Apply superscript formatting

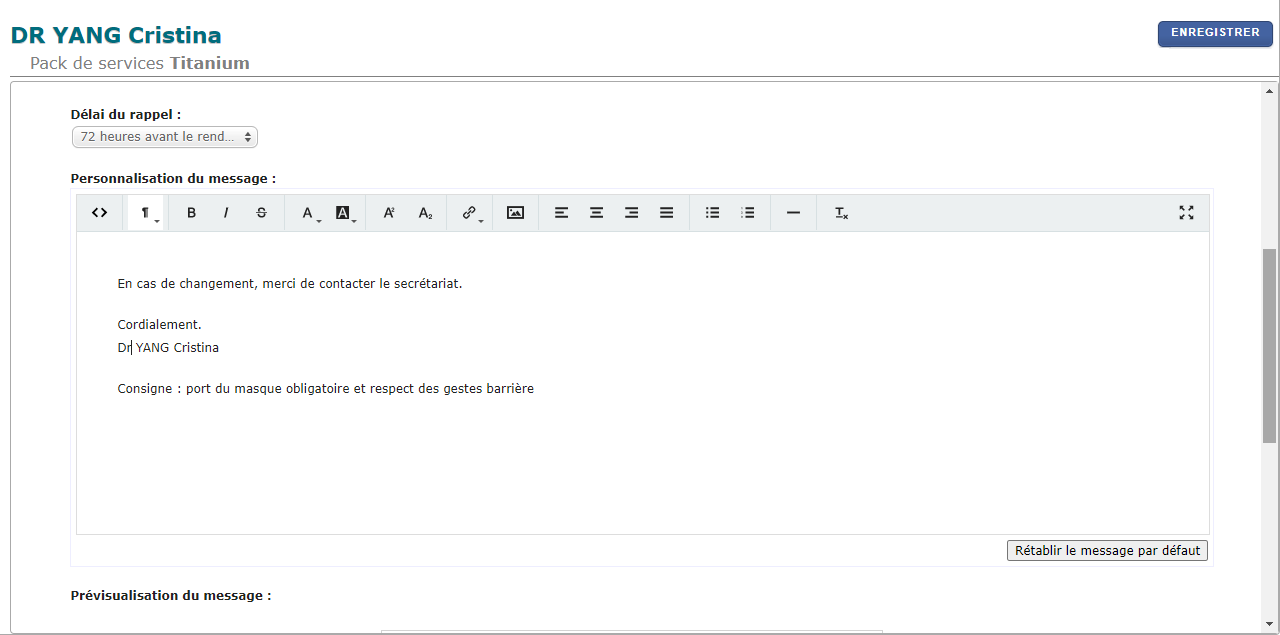click(x=388, y=212)
